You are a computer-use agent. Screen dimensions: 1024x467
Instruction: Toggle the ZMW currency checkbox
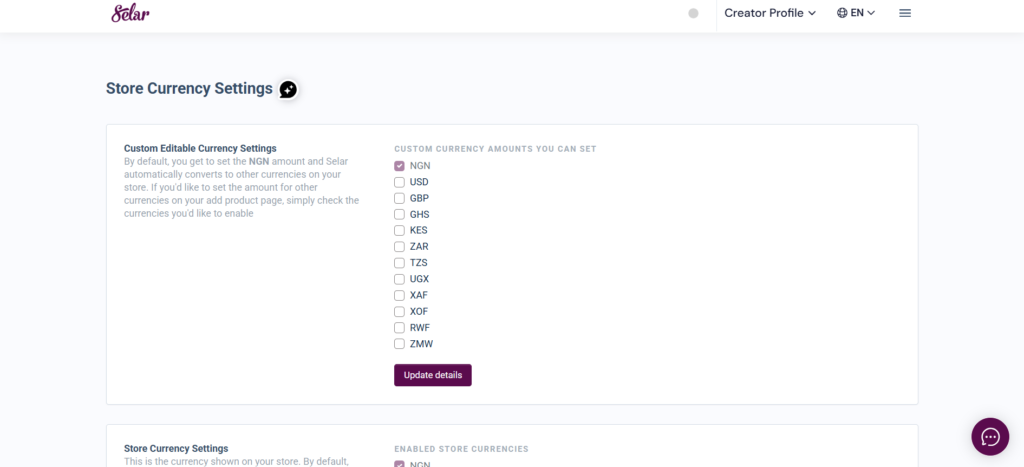click(x=399, y=343)
